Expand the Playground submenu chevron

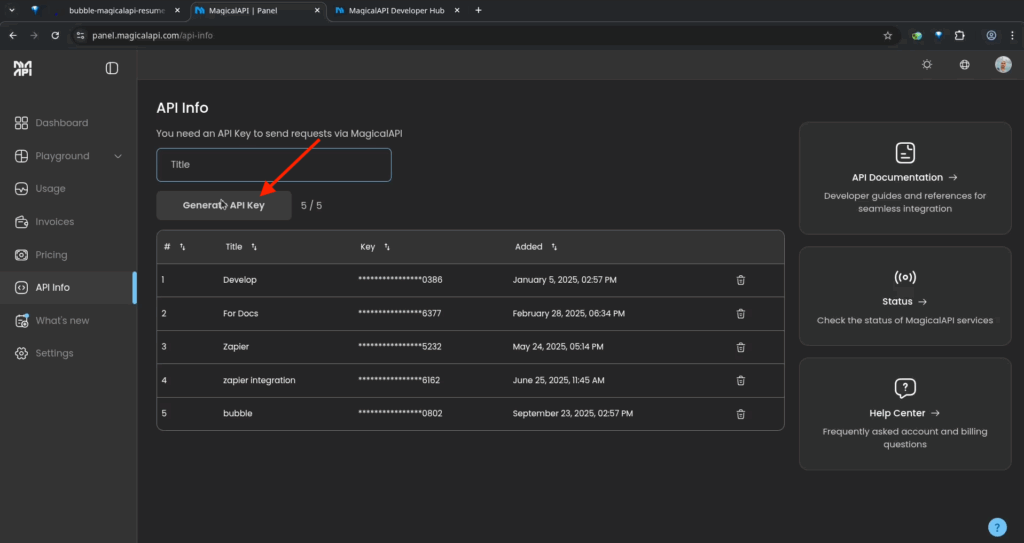(x=118, y=156)
